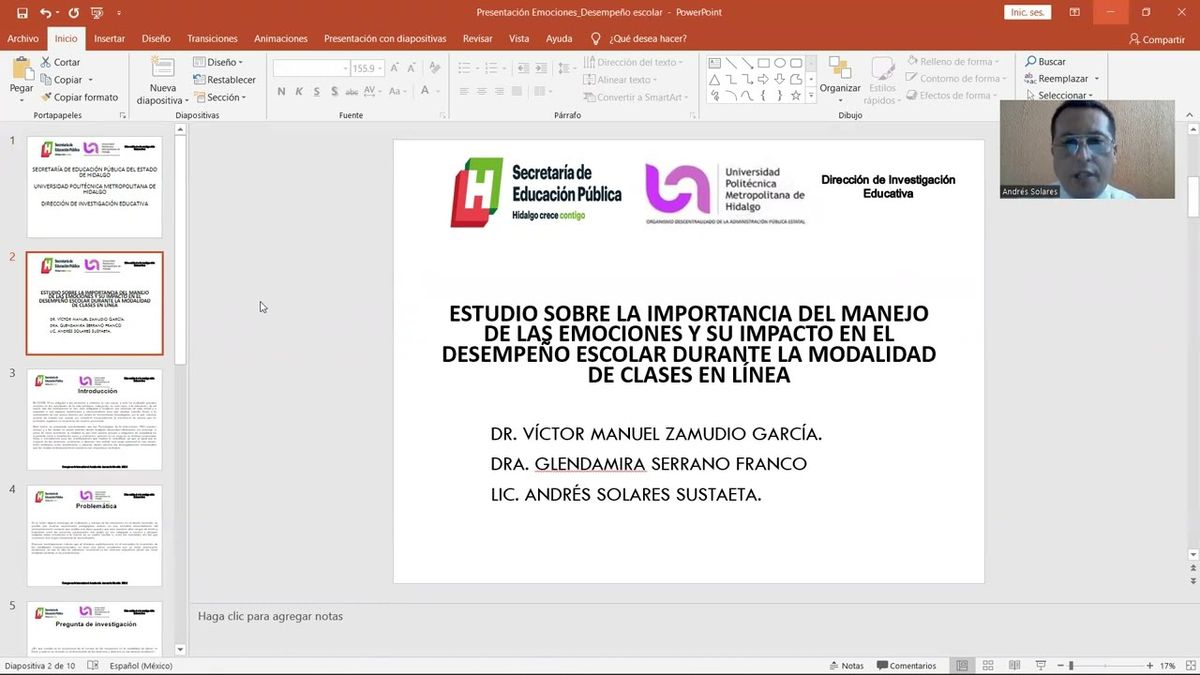Open ribbon display options icon
1200x675 pixels.
[x=1075, y=12]
